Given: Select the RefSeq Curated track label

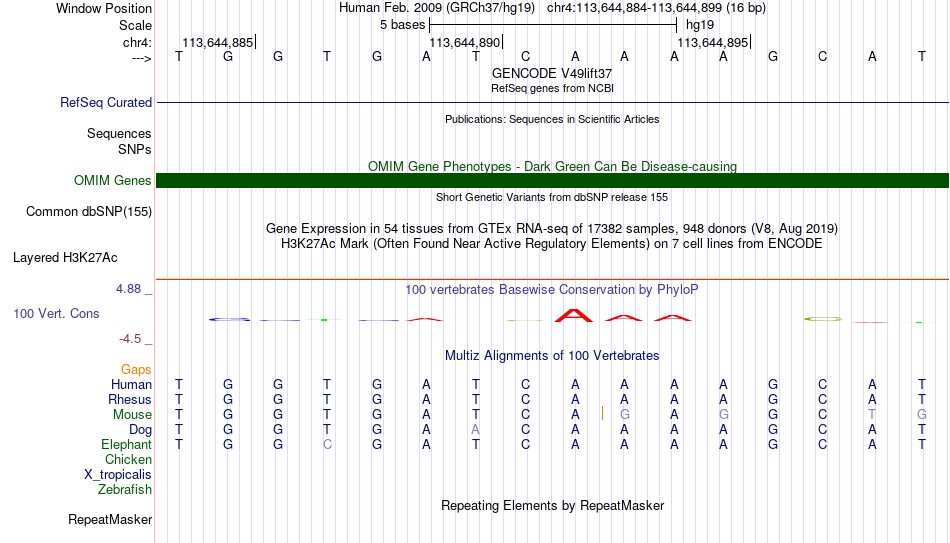Looking at the screenshot, I should [x=106, y=102].
